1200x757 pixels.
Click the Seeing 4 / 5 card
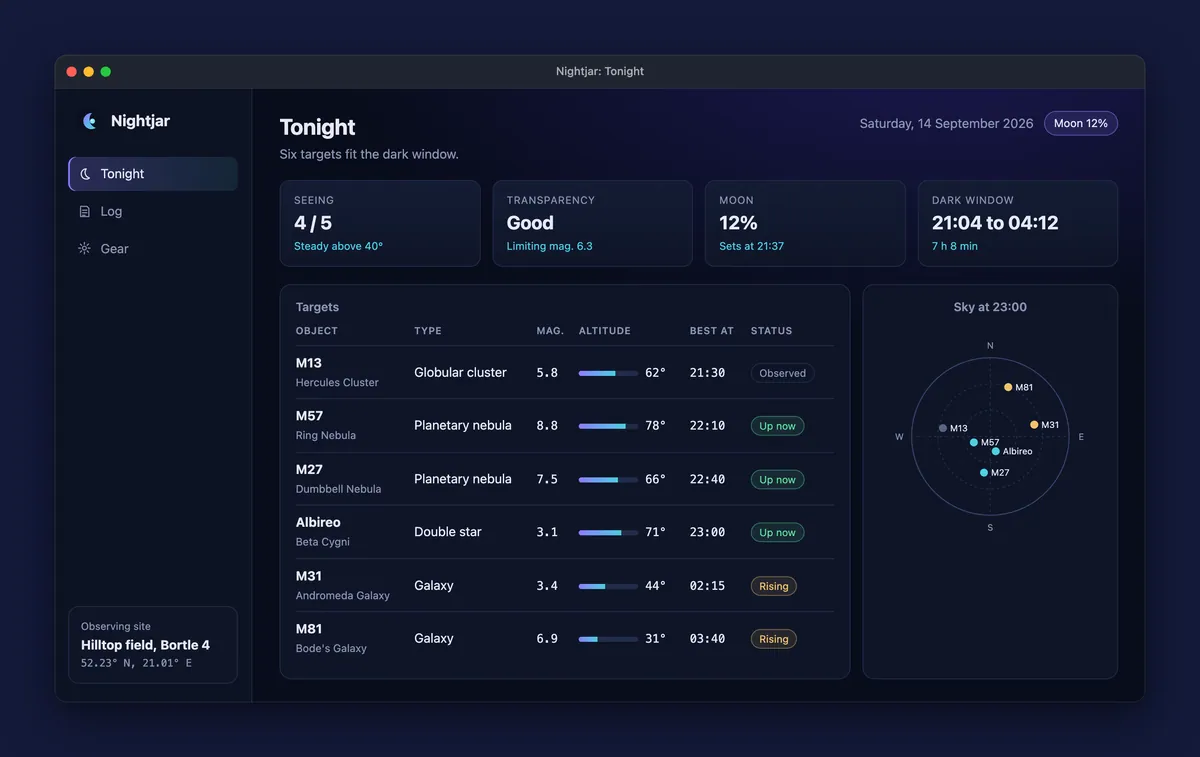(x=380, y=223)
